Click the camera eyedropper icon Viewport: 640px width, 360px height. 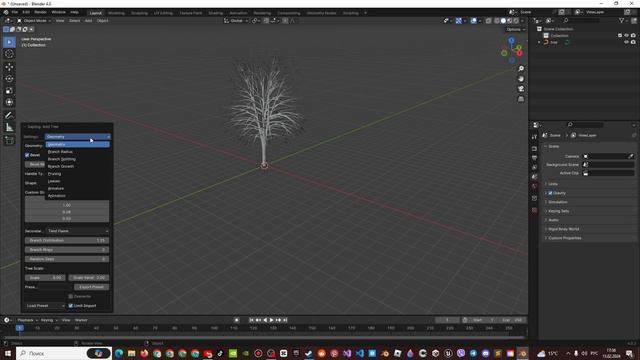[x=631, y=156]
